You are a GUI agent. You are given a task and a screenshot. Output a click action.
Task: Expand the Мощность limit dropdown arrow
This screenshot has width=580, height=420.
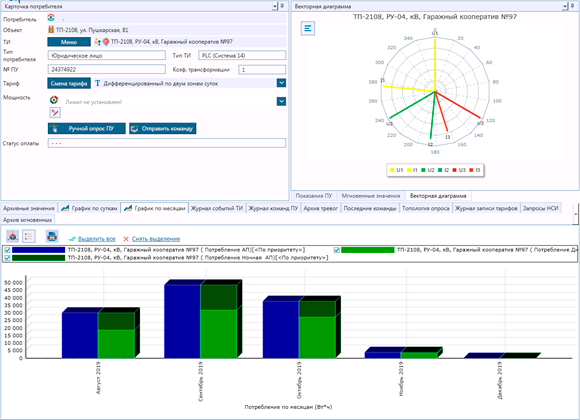coord(281,101)
